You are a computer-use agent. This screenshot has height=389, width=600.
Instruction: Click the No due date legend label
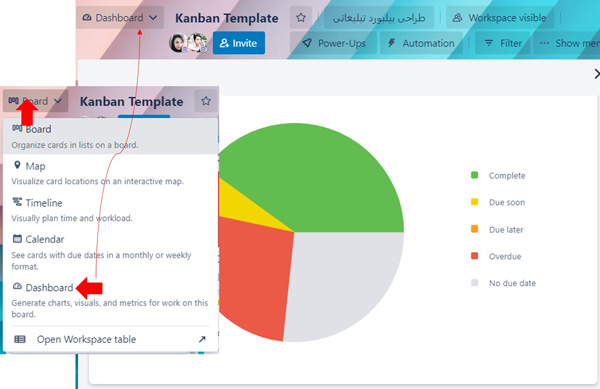point(512,283)
